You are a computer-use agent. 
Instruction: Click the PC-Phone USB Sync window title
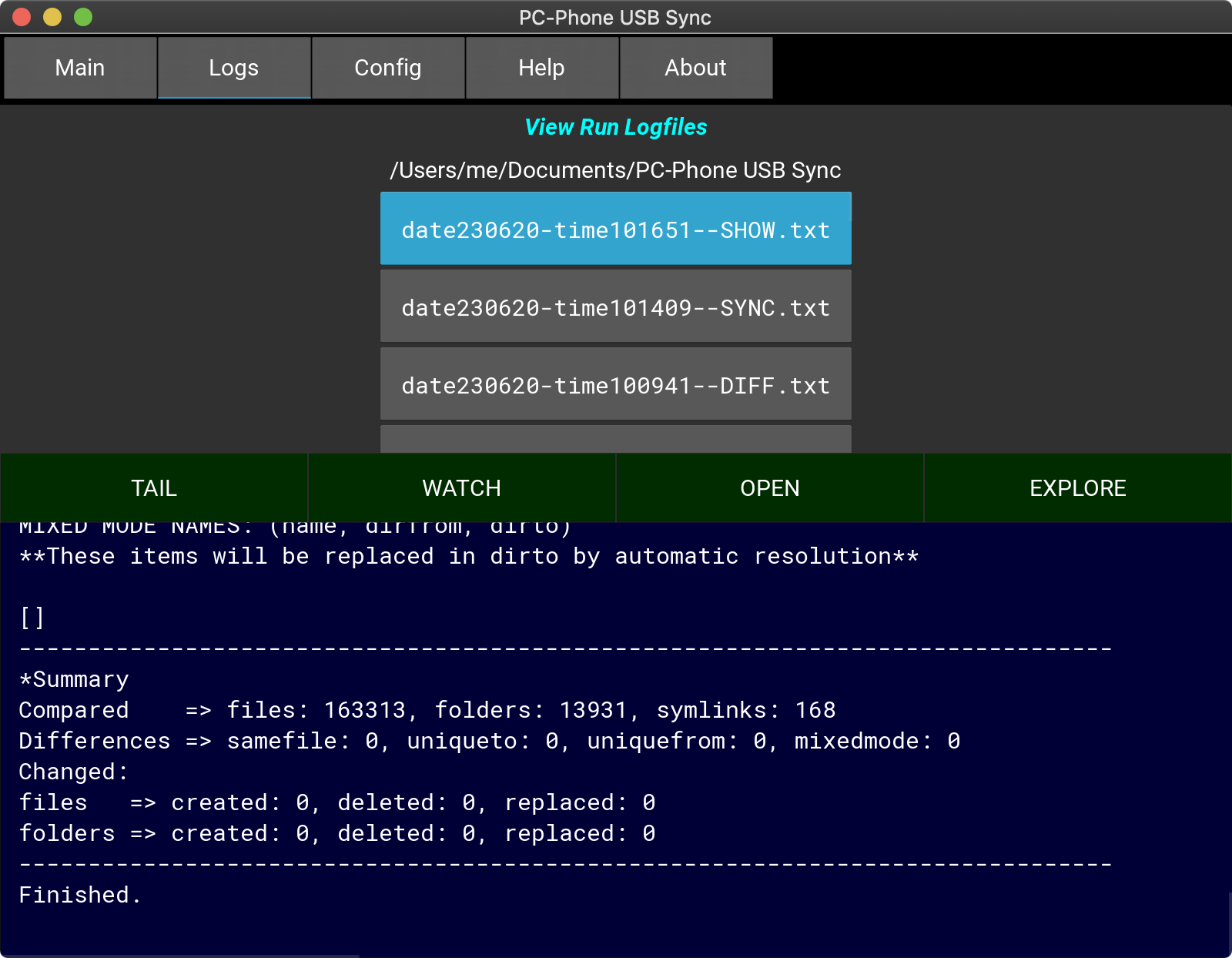tap(615, 17)
